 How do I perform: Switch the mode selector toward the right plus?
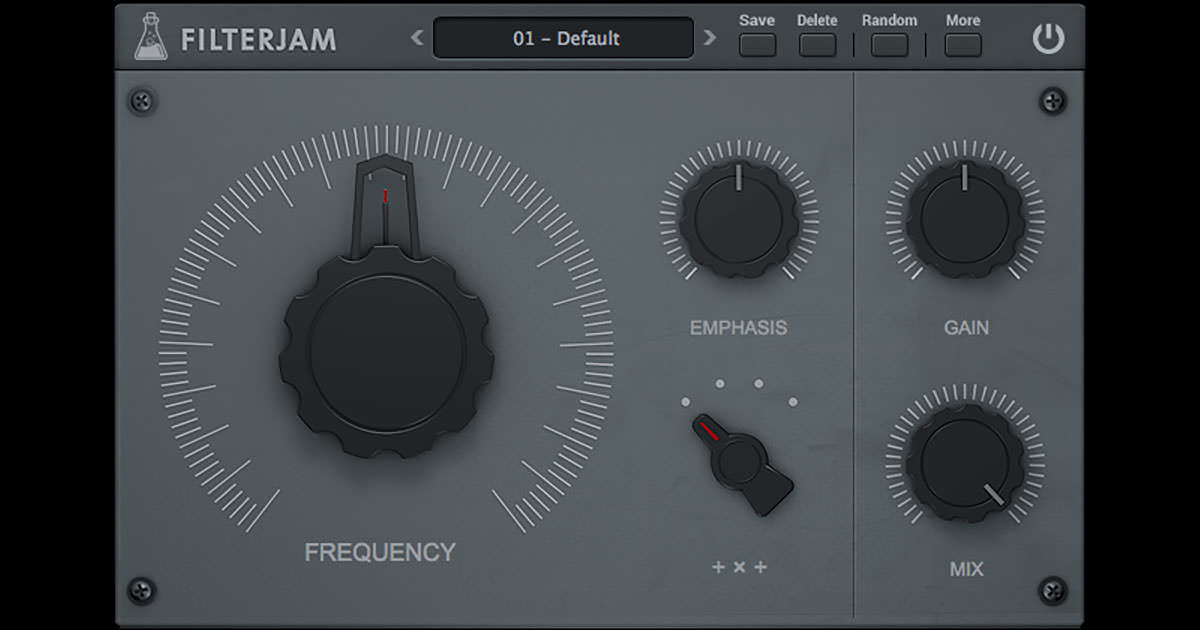point(760,565)
